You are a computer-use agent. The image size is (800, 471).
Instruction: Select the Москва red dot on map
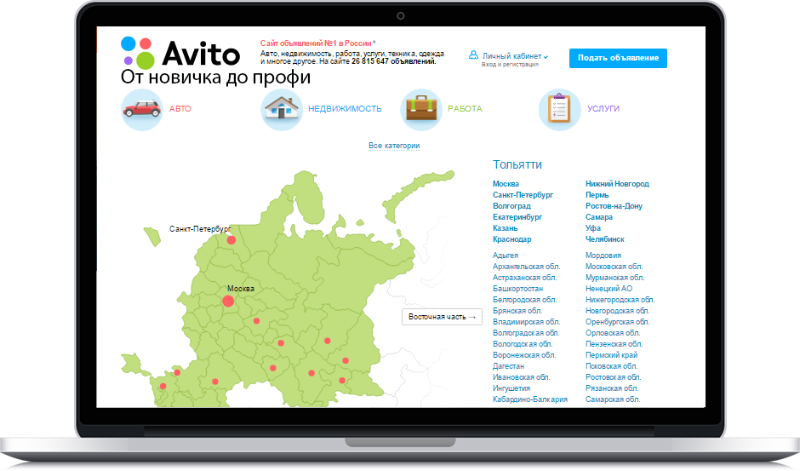pyautogui.click(x=228, y=300)
